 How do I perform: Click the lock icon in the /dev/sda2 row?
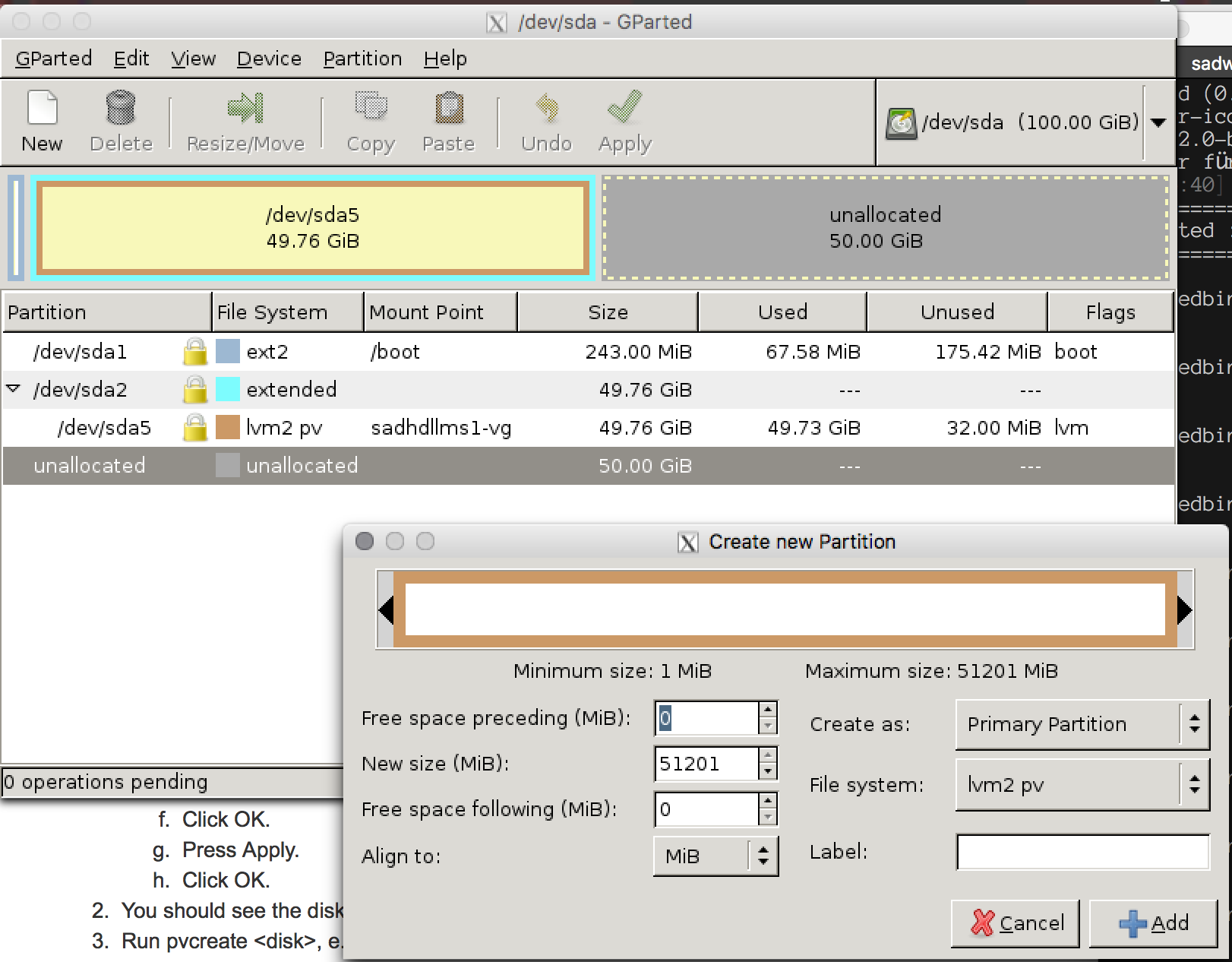[x=195, y=390]
